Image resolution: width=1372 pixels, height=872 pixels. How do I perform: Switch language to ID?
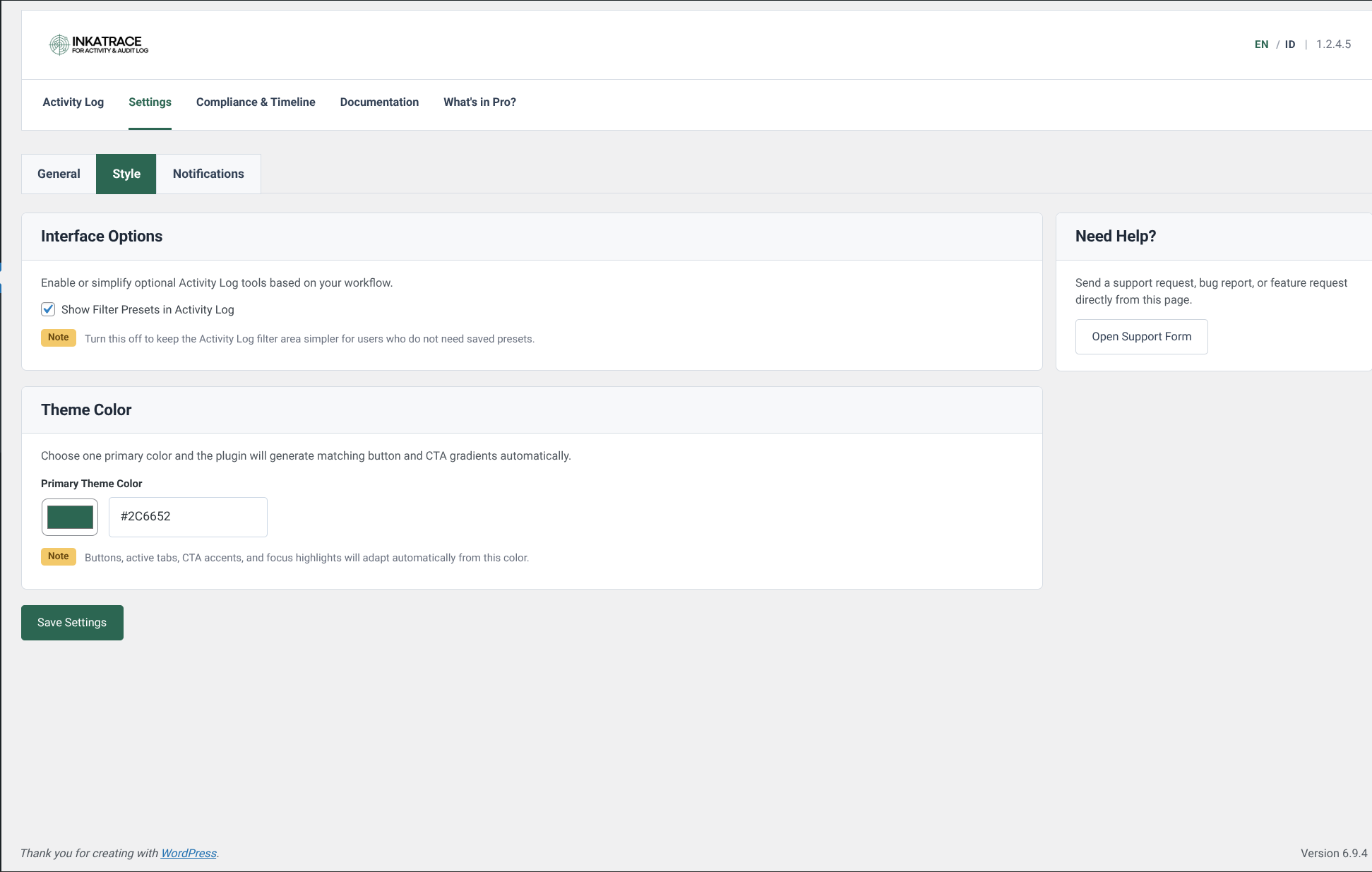[x=1290, y=44]
